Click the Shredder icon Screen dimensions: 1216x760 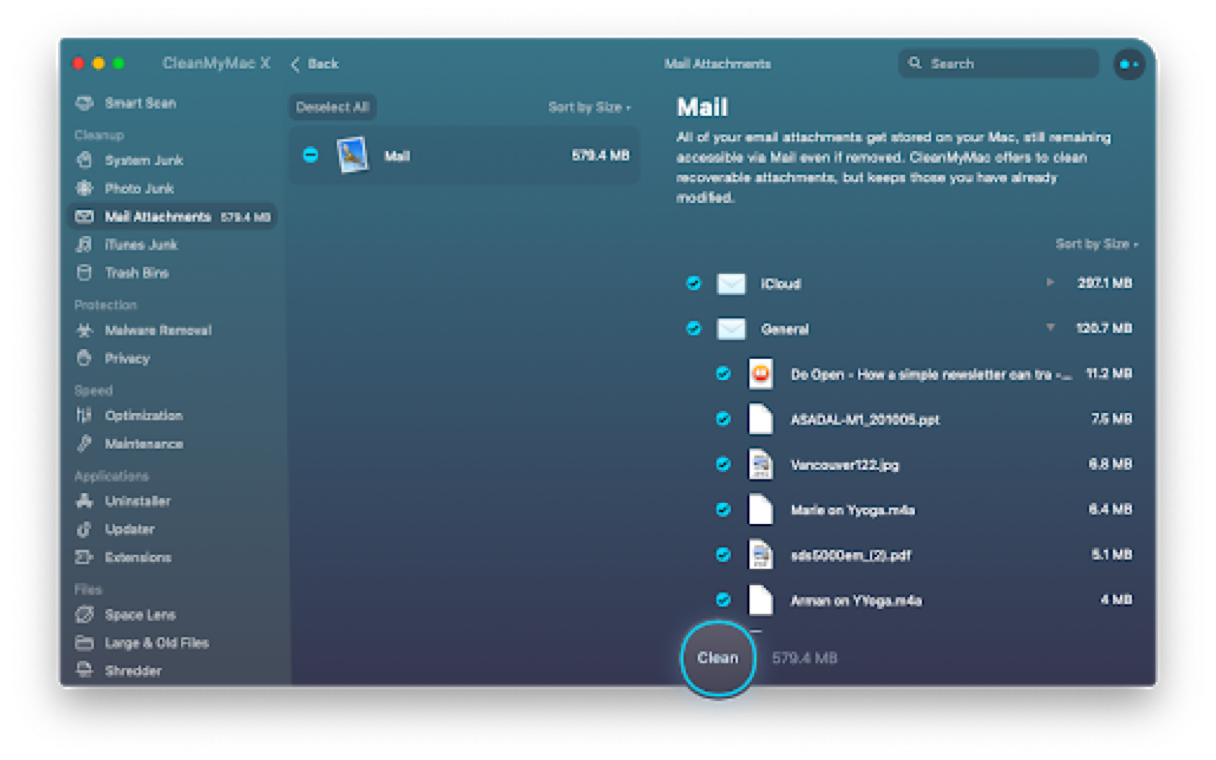point(85,670)
